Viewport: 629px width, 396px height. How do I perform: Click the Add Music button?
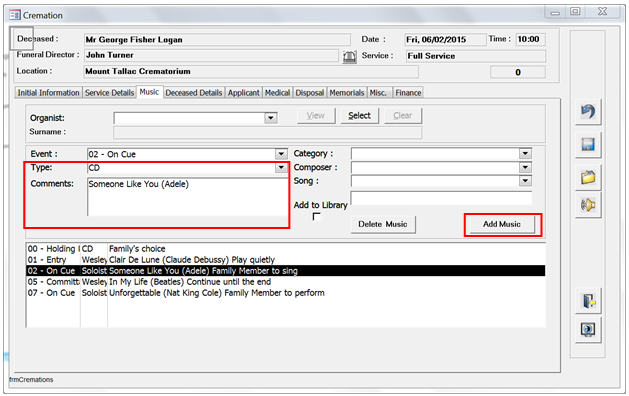(x=502, y=224)
